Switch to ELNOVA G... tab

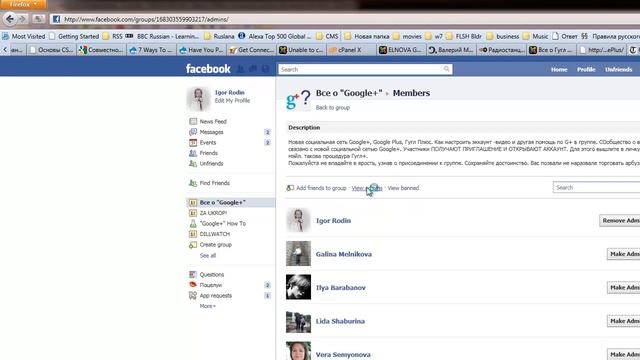[401, 50]
